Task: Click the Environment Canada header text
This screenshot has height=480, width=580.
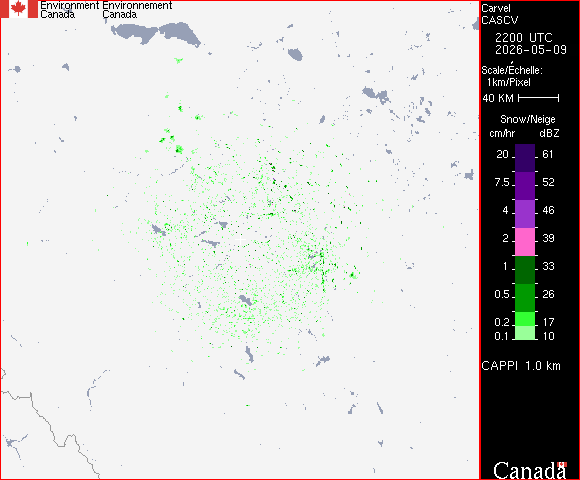Action: click(70, 10)
